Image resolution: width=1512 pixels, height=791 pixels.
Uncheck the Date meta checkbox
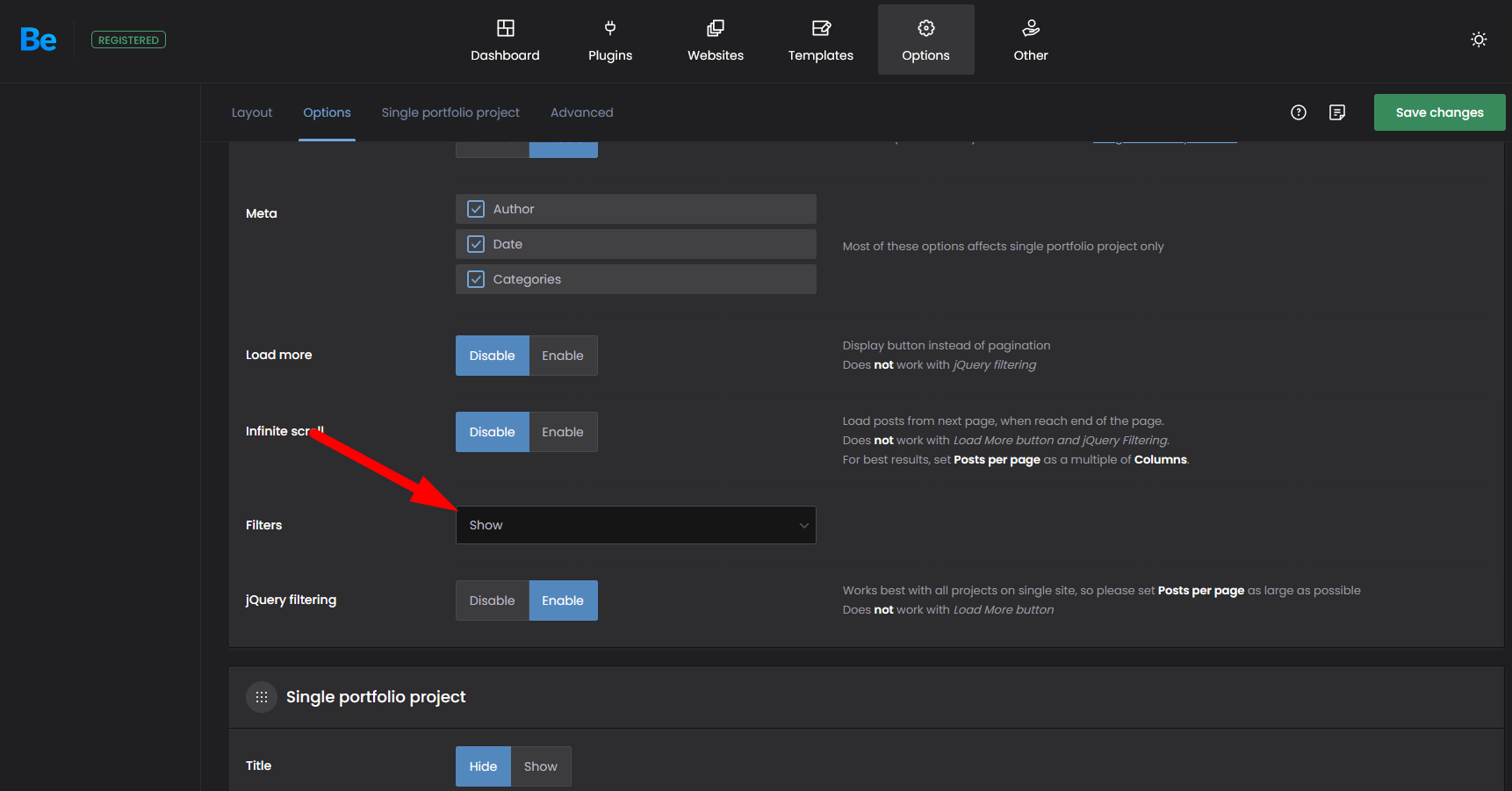pos(476,244)
